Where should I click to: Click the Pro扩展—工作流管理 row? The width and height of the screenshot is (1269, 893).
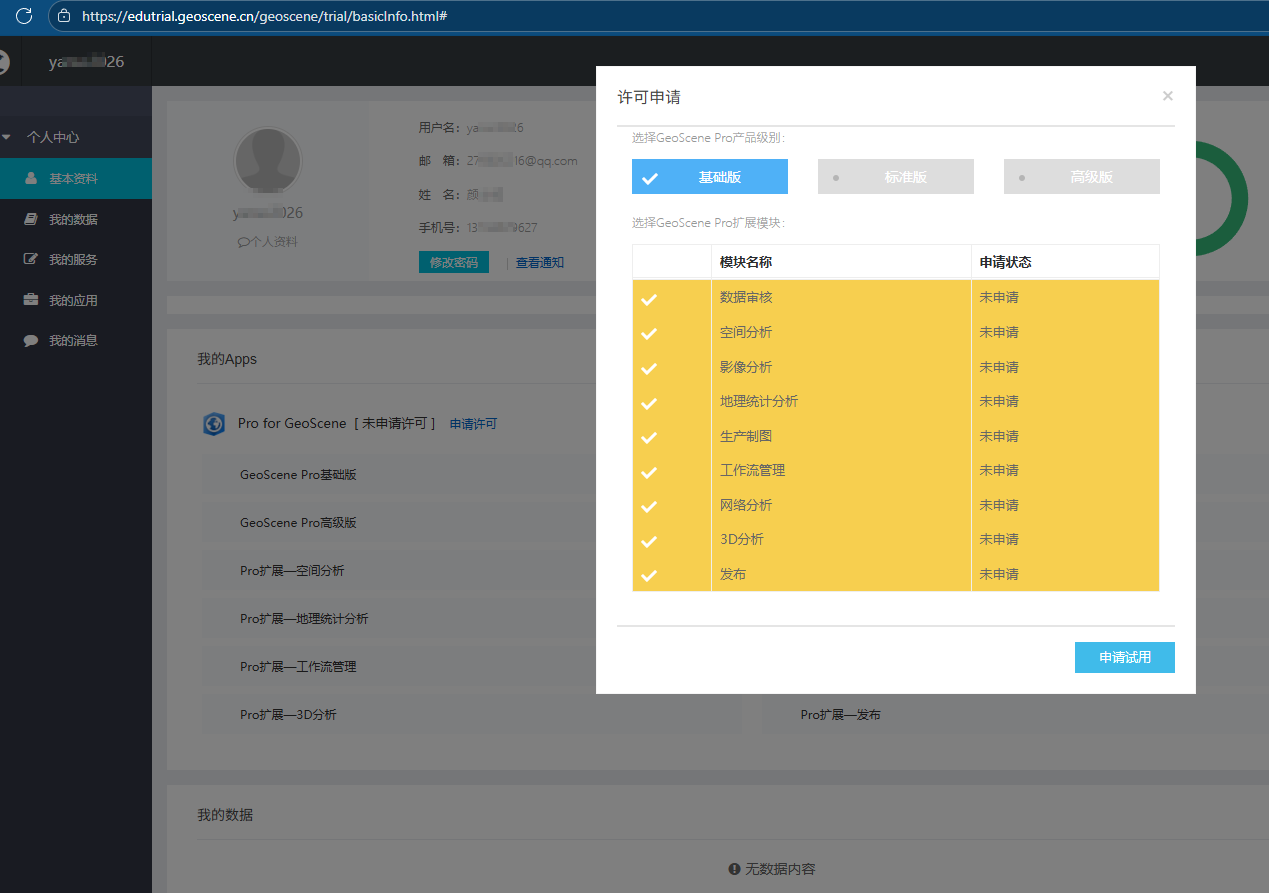[471, 667]
